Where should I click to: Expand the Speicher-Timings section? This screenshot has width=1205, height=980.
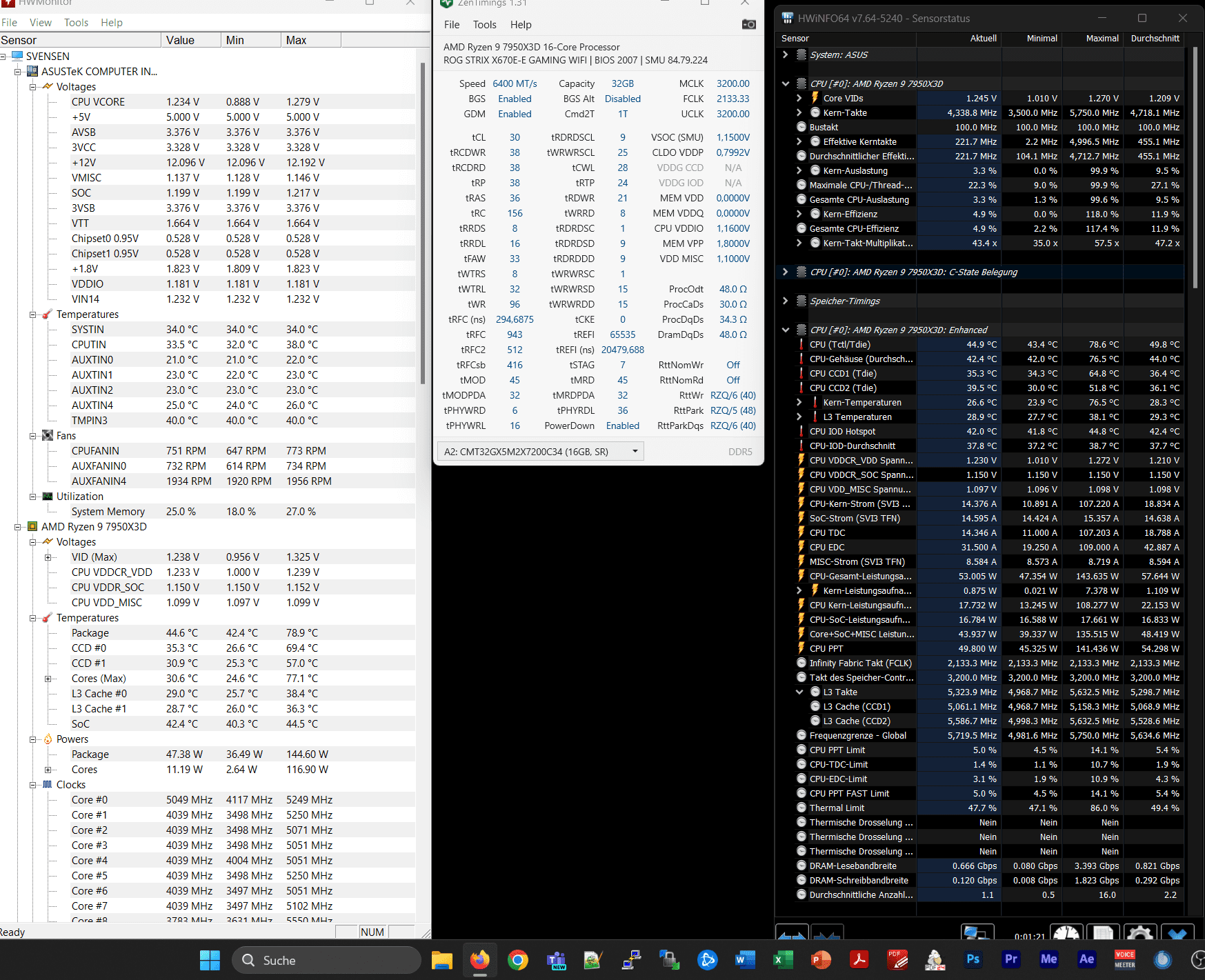point(785,301)
